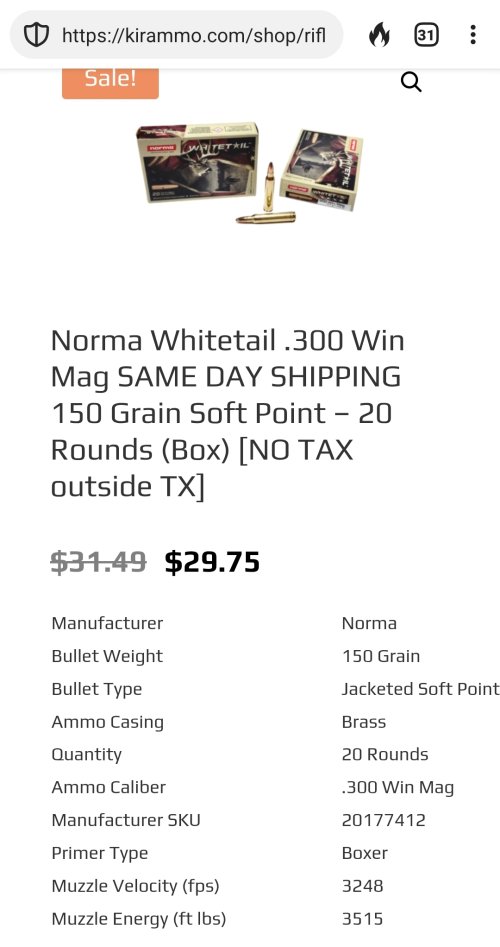Click the Muzzle Velocity 3248 value
Screen dimensions: 500x947
pos(362,886)
